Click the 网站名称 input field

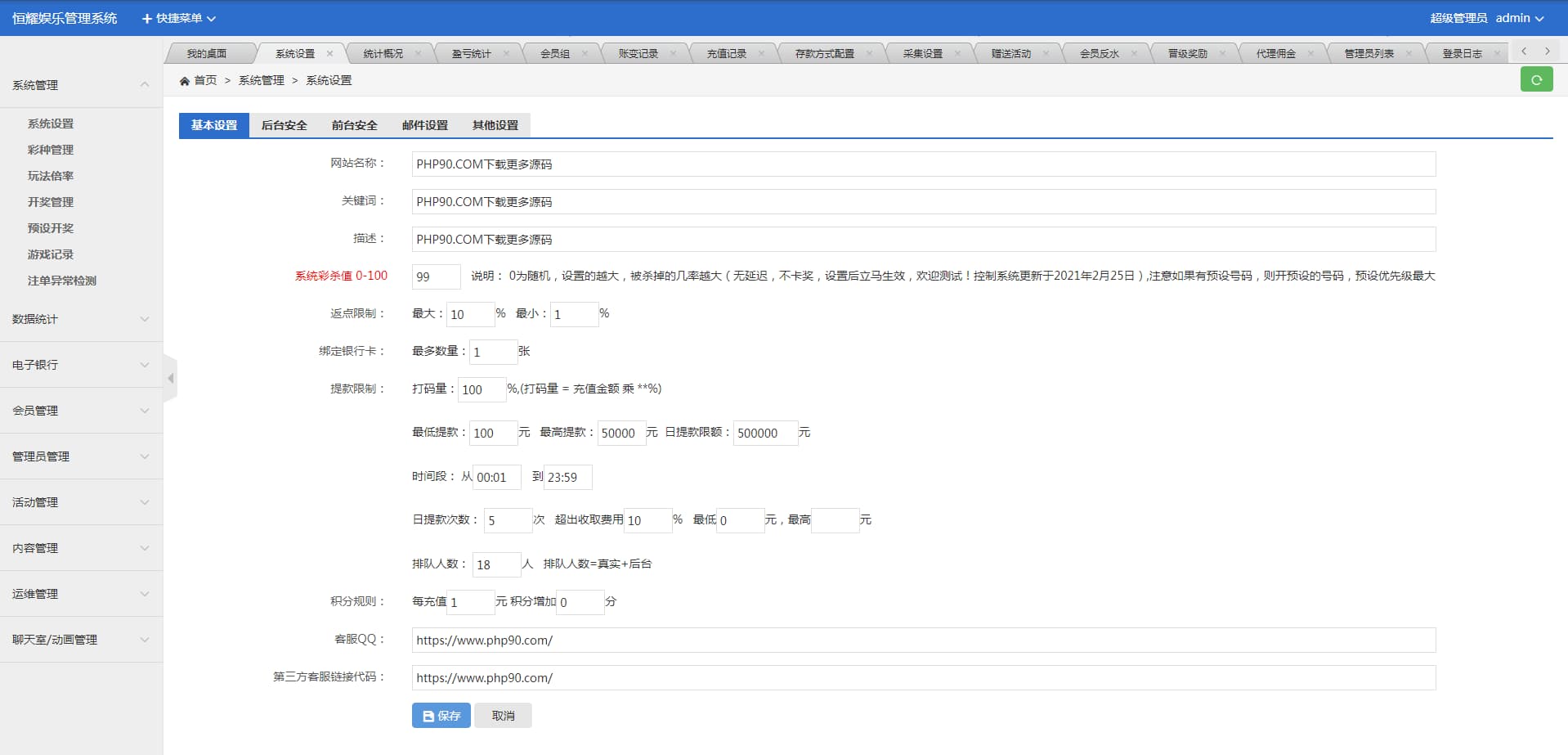pos(923,164)
